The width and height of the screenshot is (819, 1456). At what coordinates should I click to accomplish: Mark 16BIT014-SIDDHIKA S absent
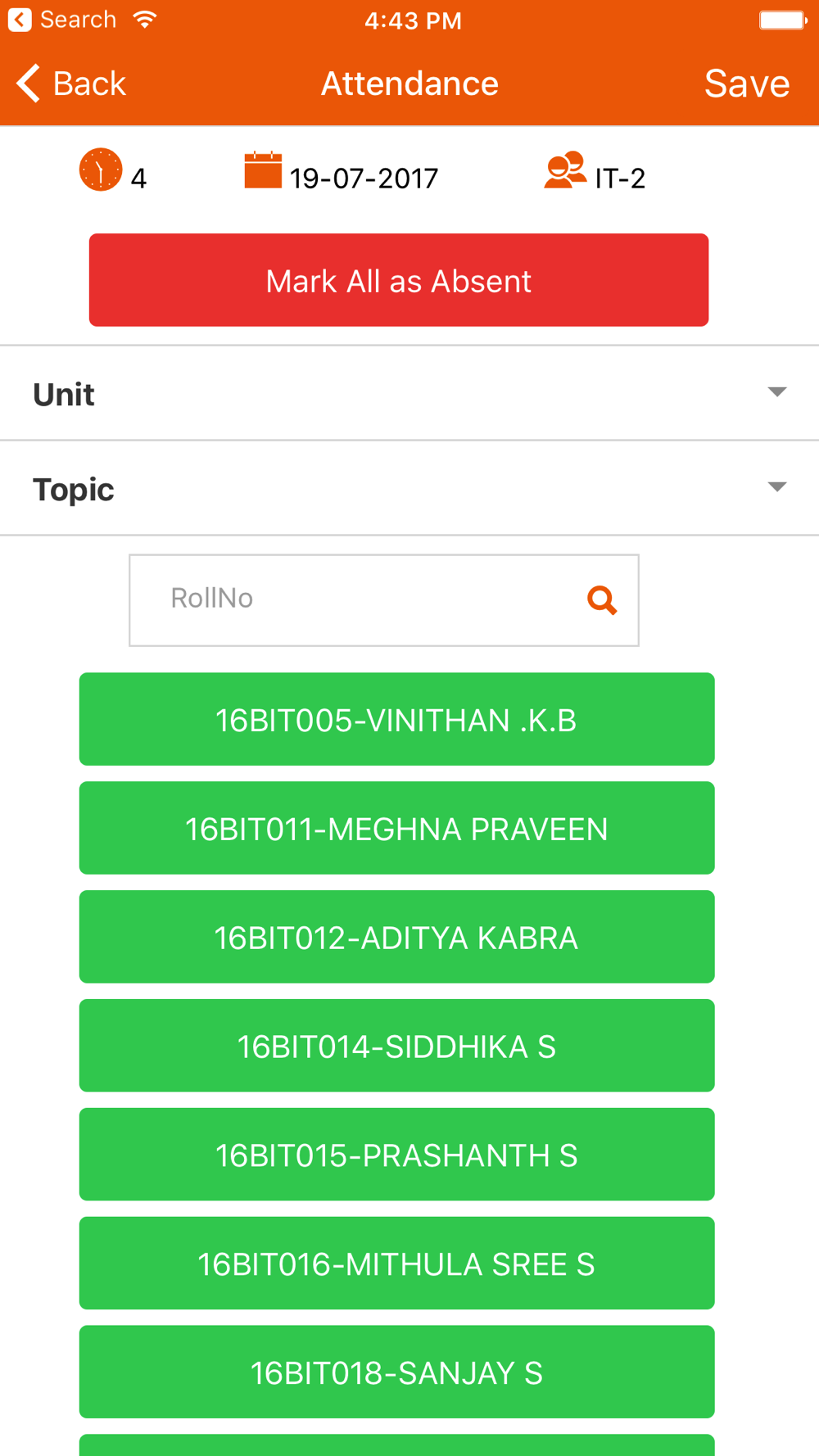tap(396, 1046)
